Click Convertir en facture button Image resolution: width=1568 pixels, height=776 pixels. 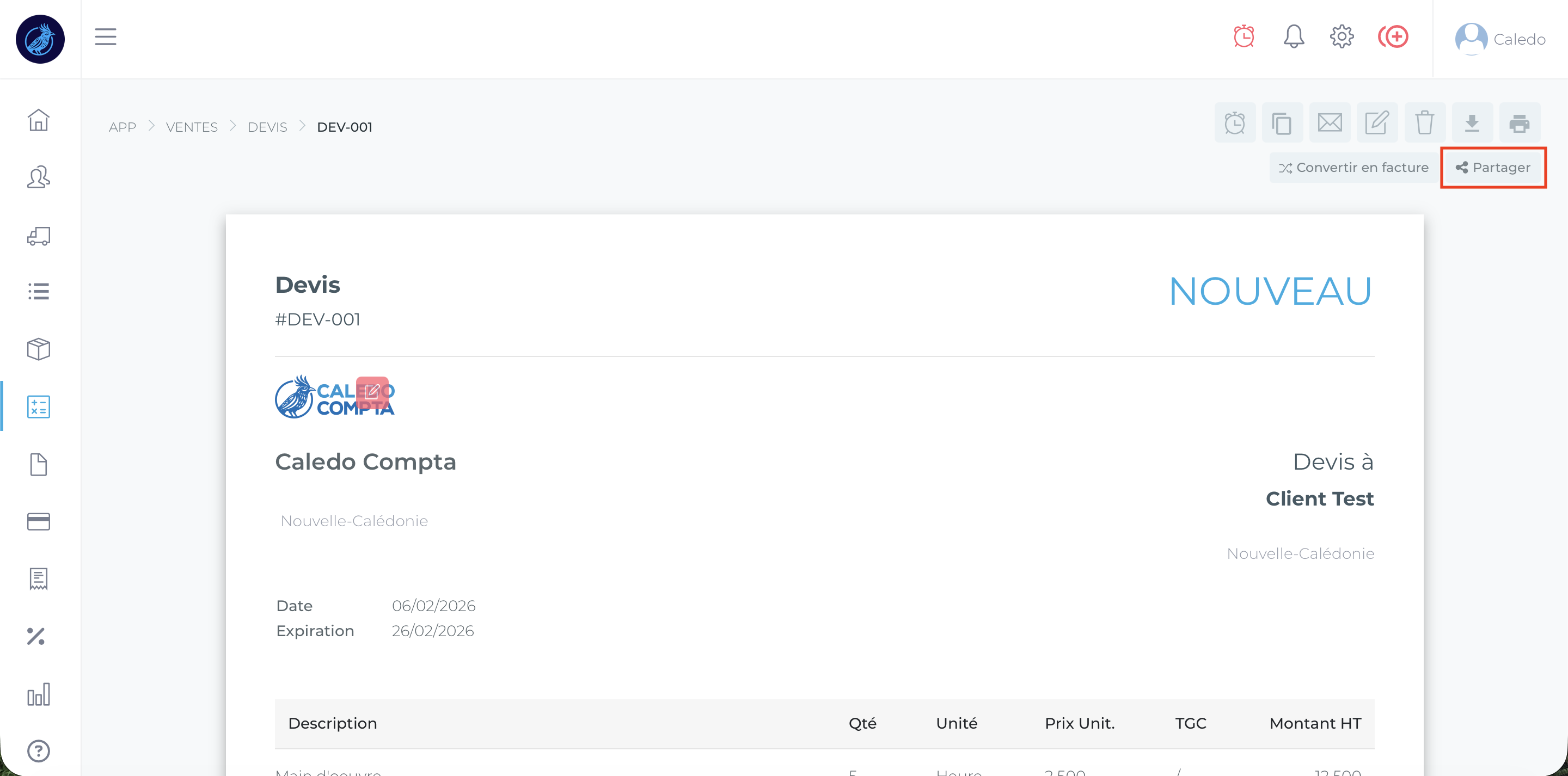[x=1353, y=168]
